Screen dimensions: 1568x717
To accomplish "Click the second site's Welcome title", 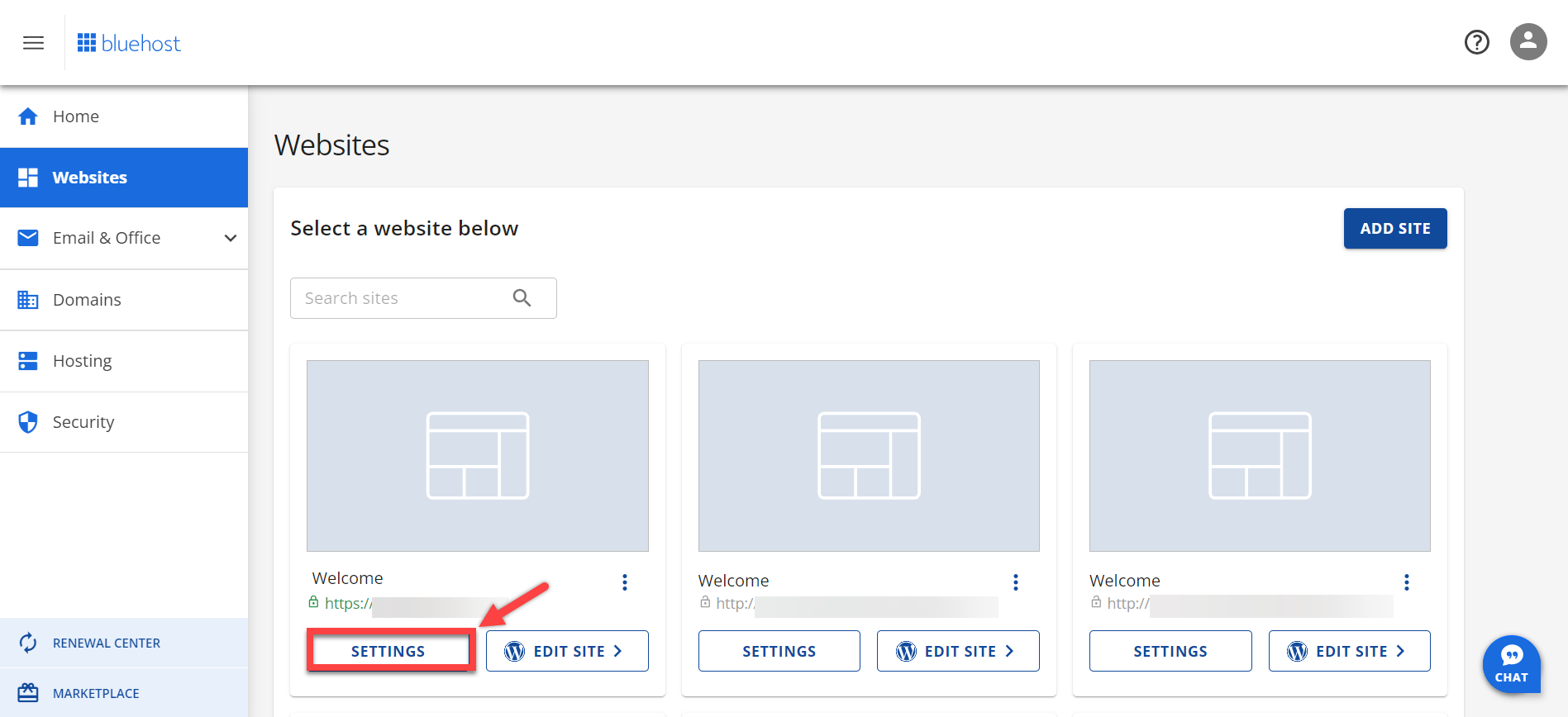I will pyautogui.click(x=733, y=581).
